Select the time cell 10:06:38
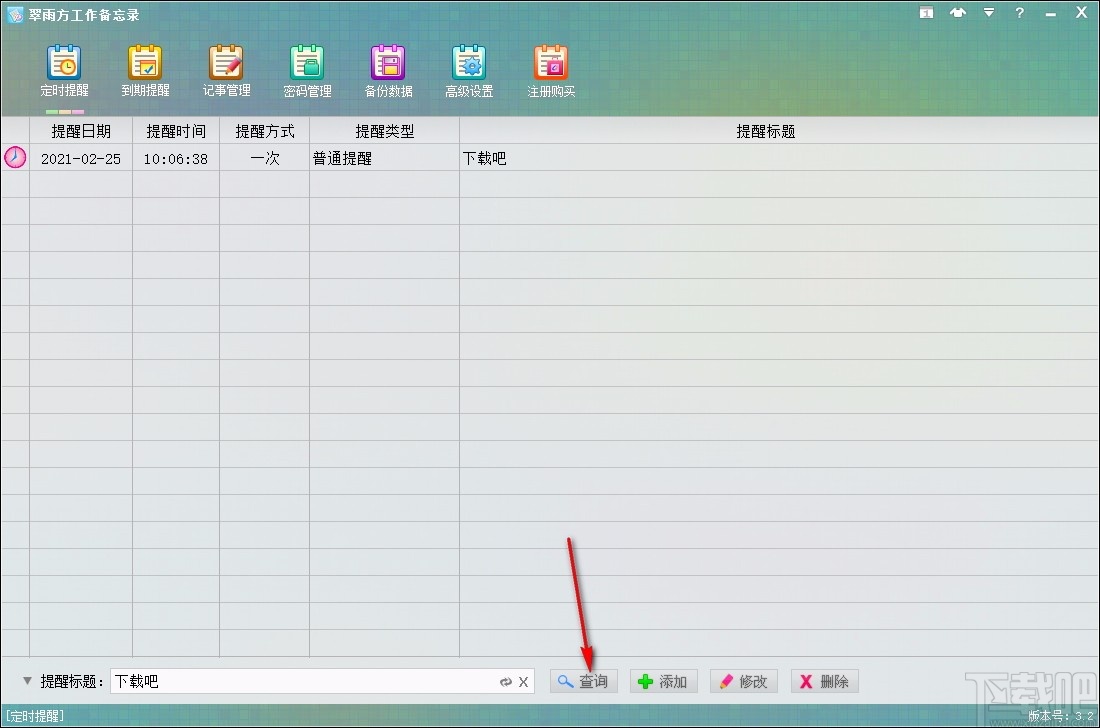This screenshot has width=1100, height=728. click(175, 159)
